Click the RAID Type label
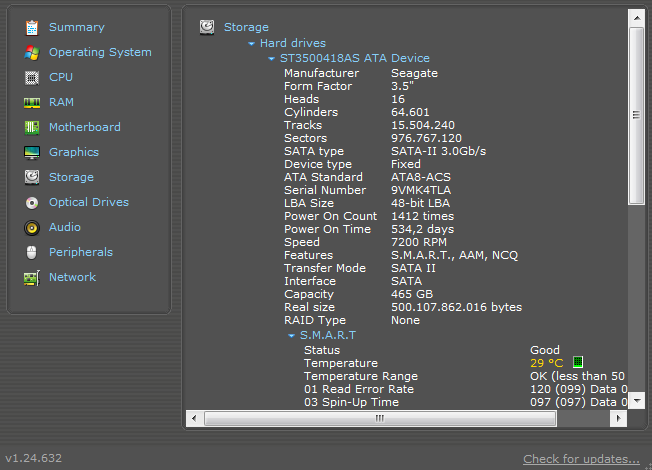 [315, 320]
